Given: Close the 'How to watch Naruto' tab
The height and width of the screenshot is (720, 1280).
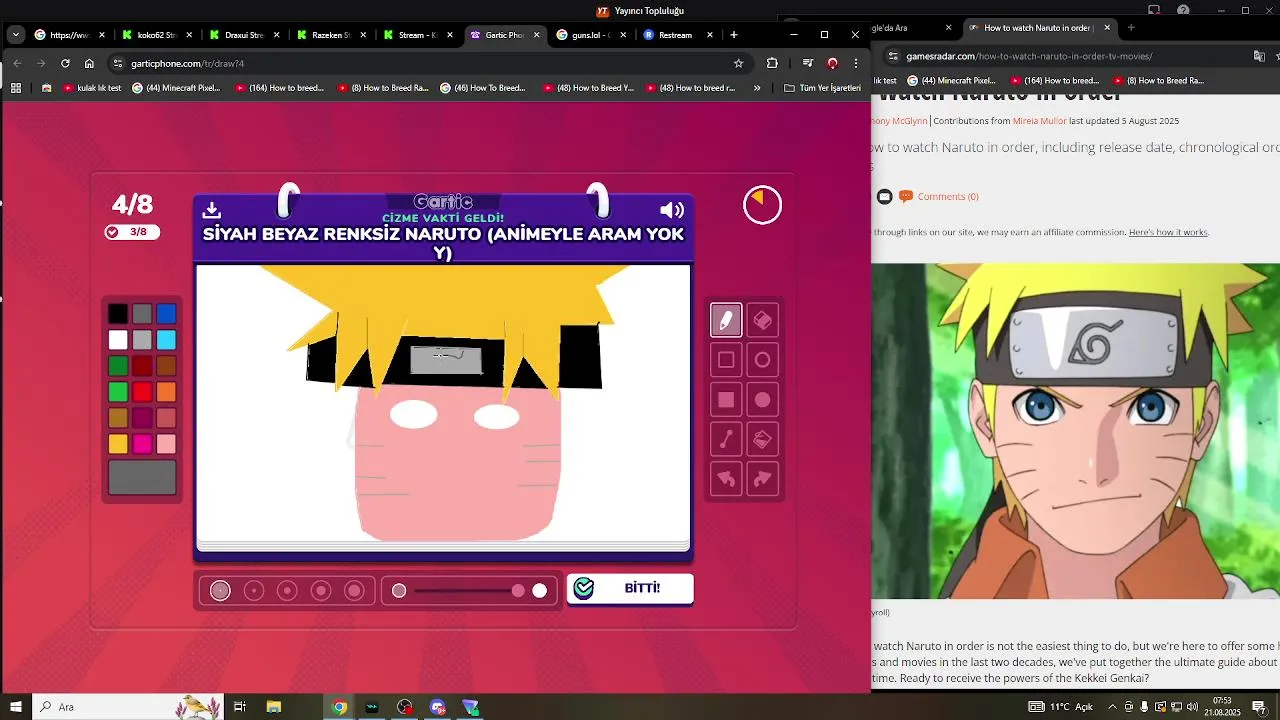Looking at the screenshot, I should [1107, 28].
